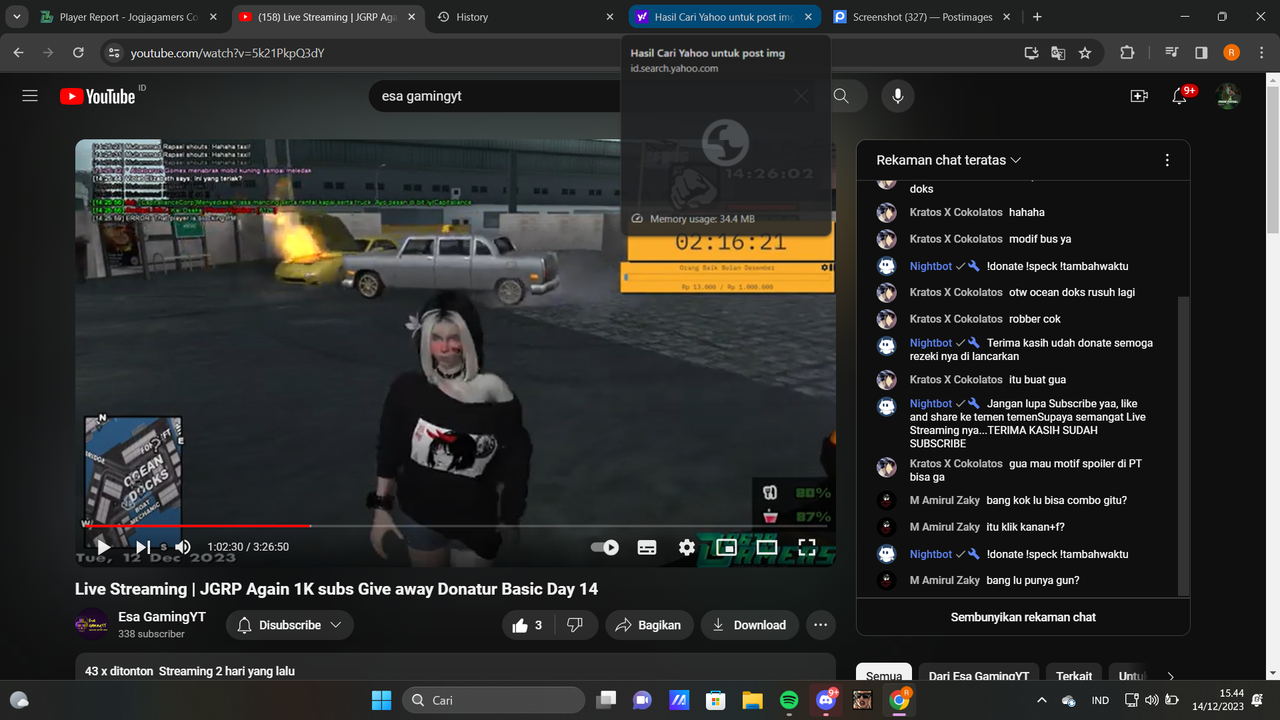Switch to the Screenshot (327) Postimages tab
The height and width of the screenshot is (720, 1280).
[922, 17]
